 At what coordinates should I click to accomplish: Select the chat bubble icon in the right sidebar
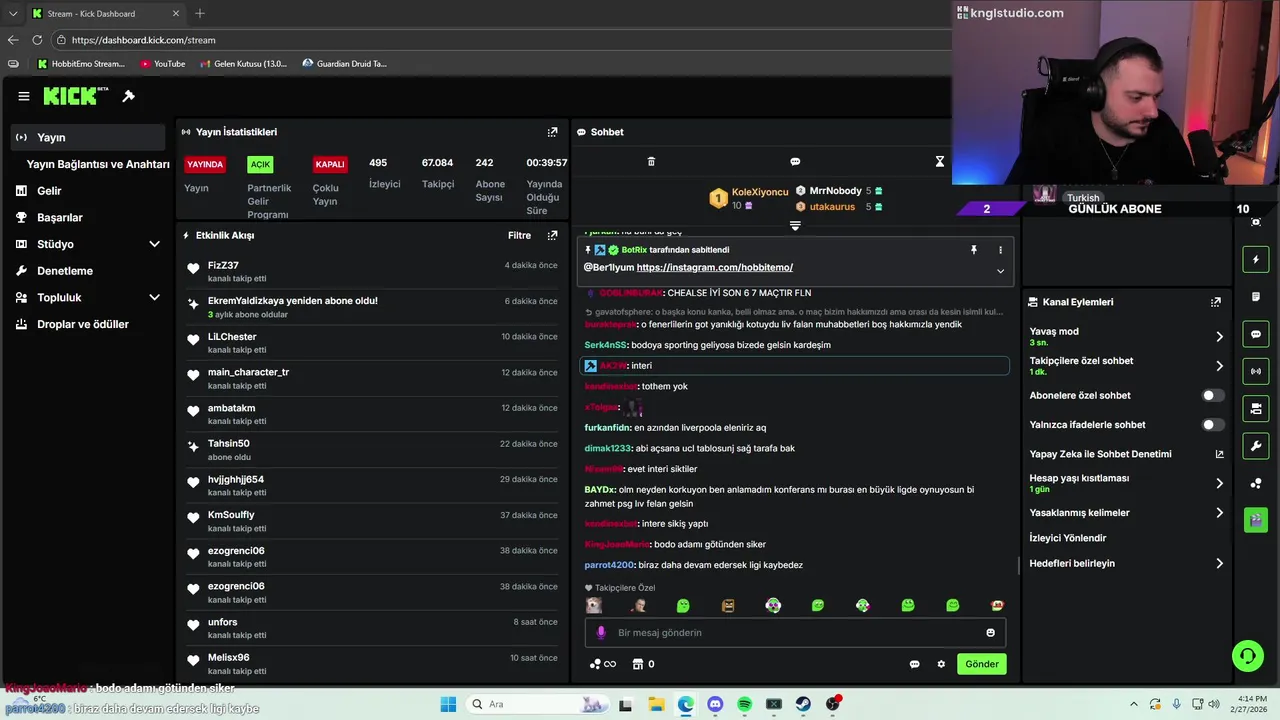point(1256,334)
